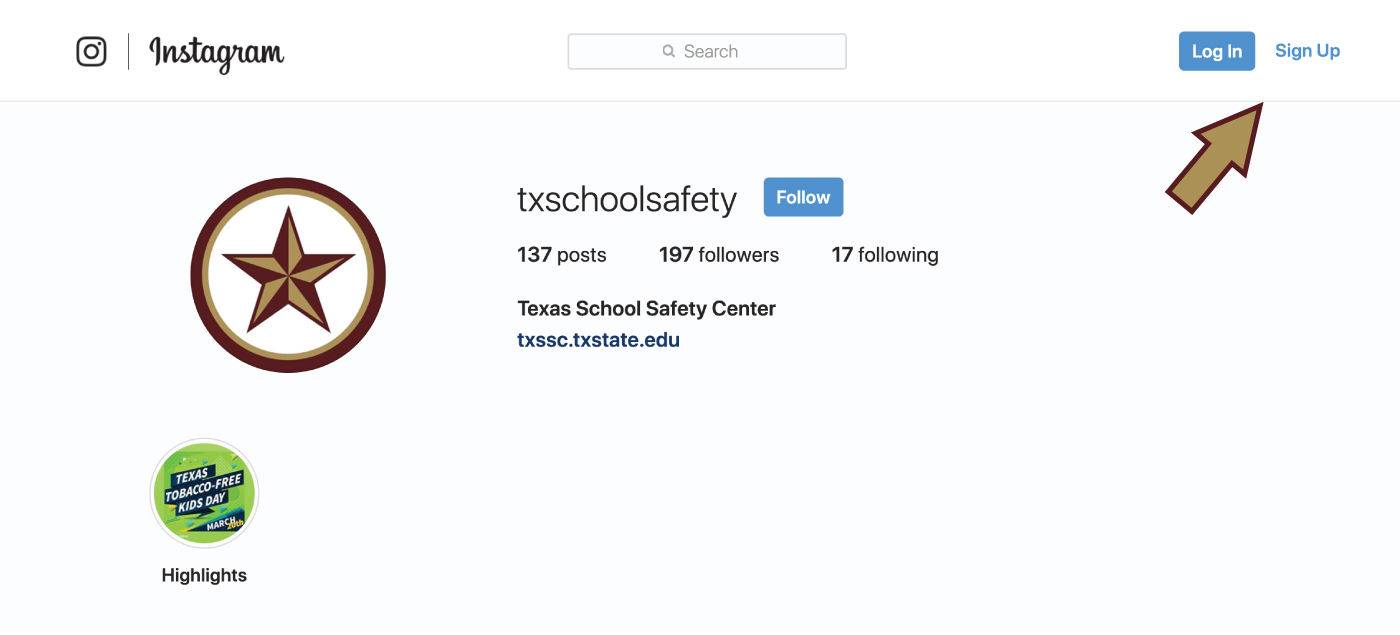Open the 17 following list
Image resolution: width=1400 pixels, height=635 pixels.
[885, 255]
